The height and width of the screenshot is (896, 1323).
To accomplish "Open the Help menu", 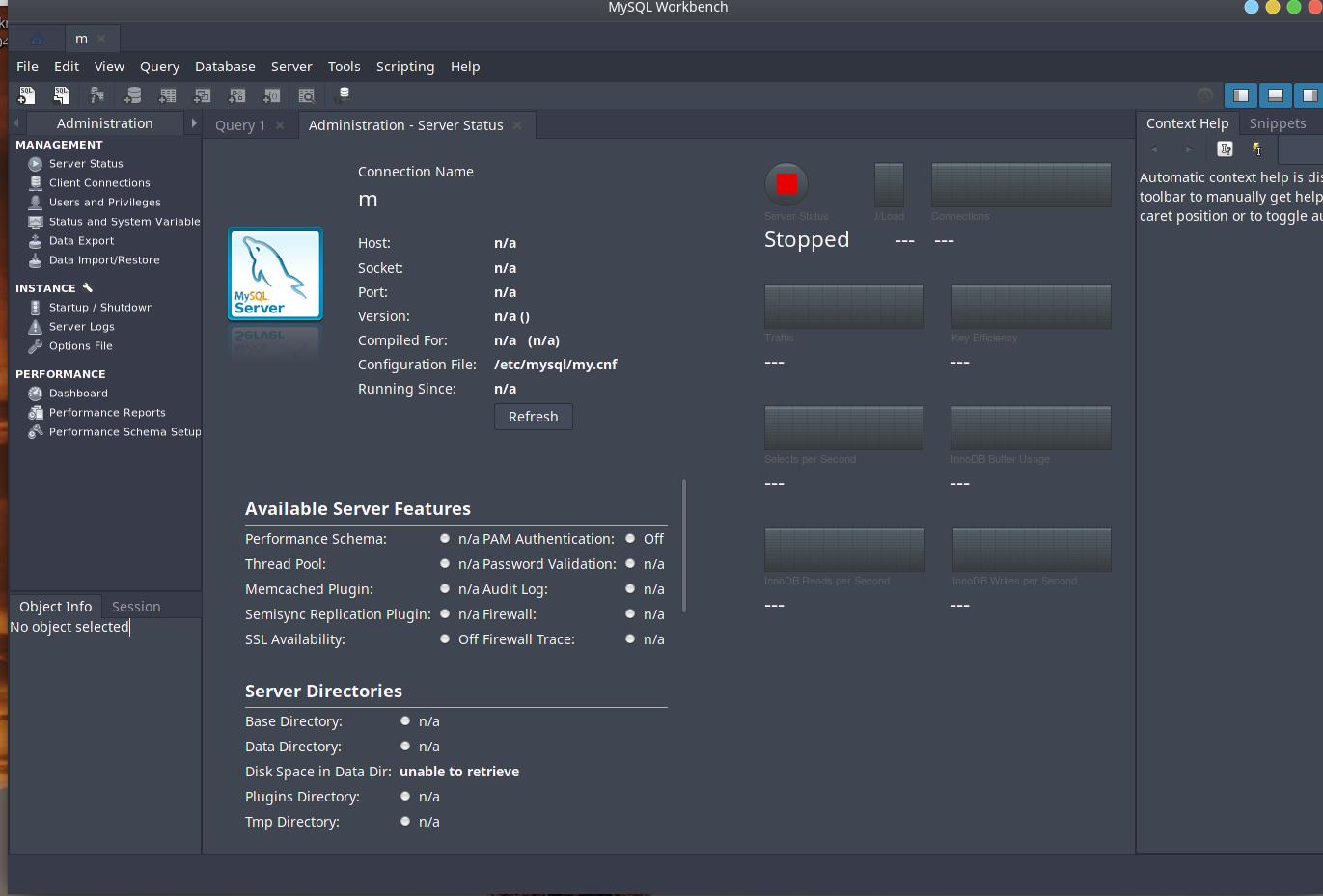I will pos(465,67).
